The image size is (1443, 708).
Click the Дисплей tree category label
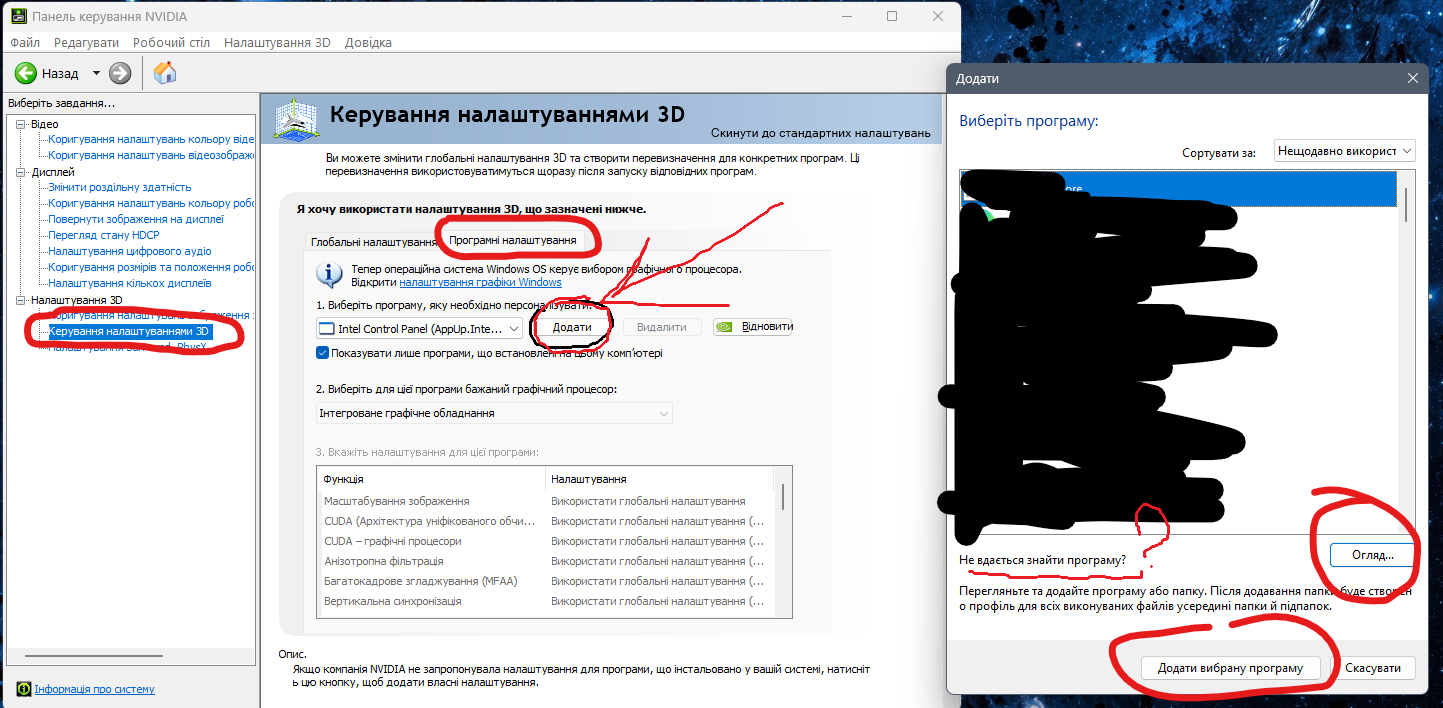click(x=53, y=172)
